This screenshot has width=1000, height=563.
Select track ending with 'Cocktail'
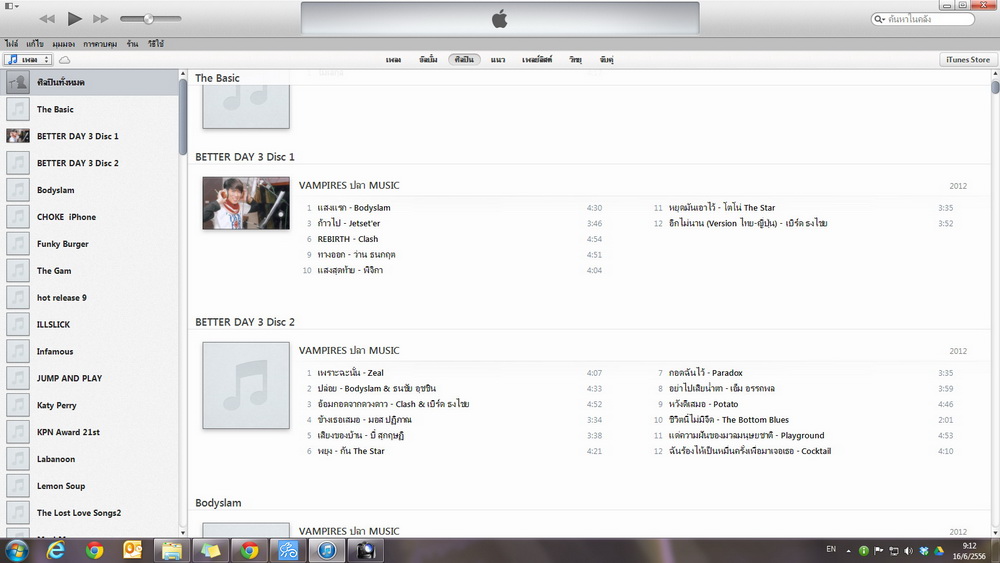804,451
